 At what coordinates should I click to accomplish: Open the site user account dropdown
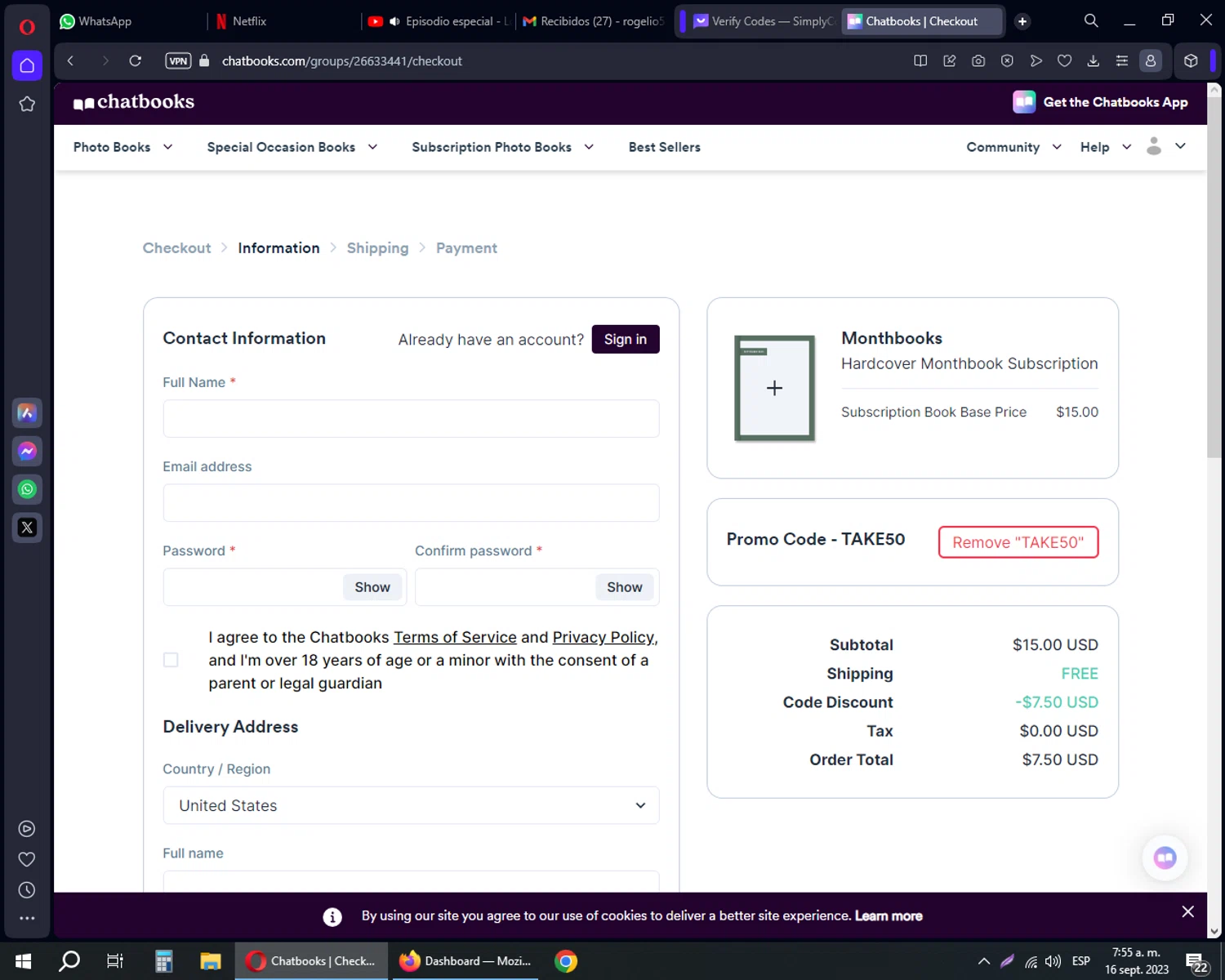pos(1165,146)
